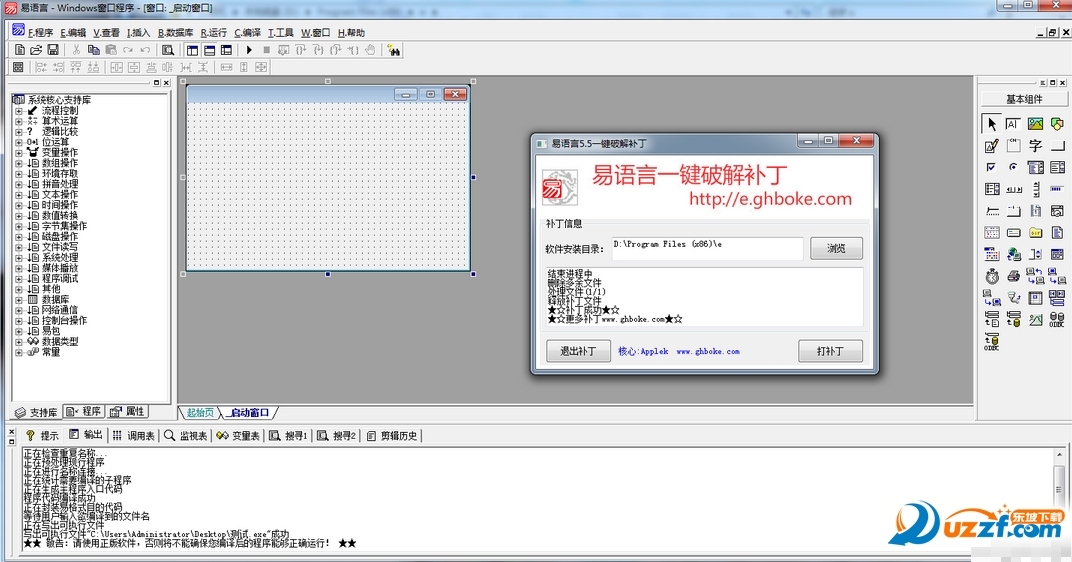This screenshot has height=562, width=1072.
Task: Open the C.编译 menu
Action: (247, 32)
